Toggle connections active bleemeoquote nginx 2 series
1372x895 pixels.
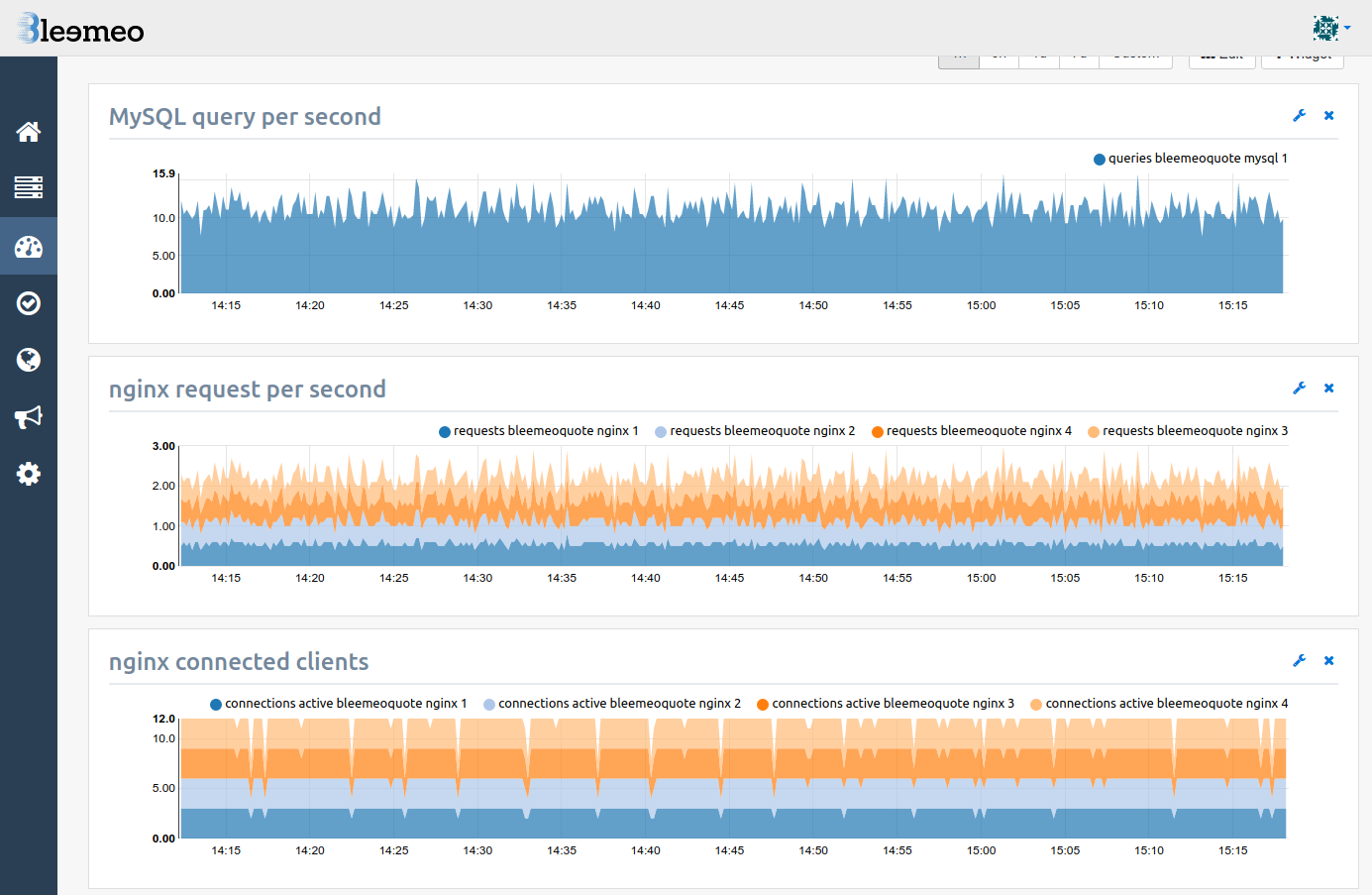[612, 704]
